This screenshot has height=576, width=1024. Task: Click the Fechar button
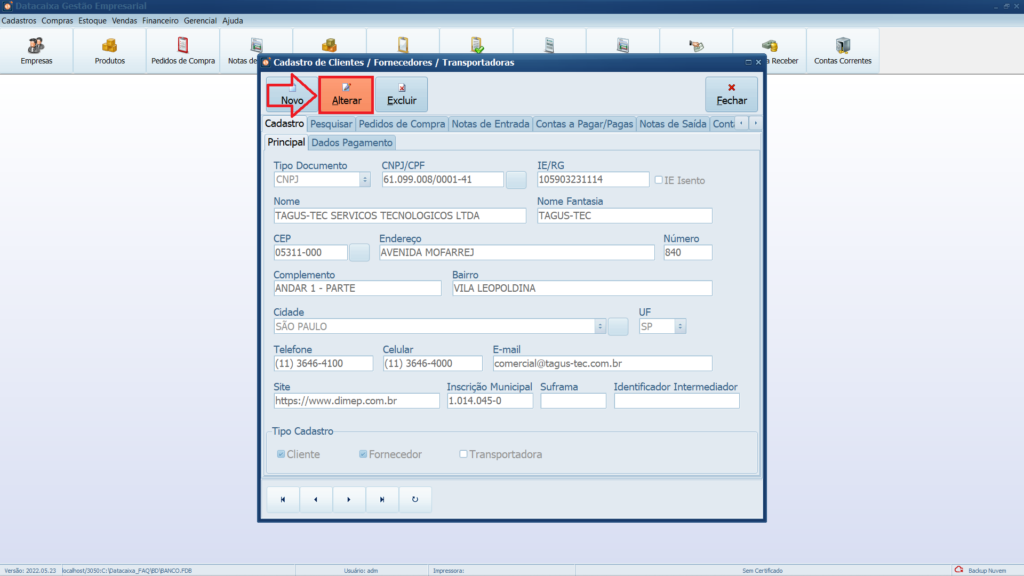731,95
